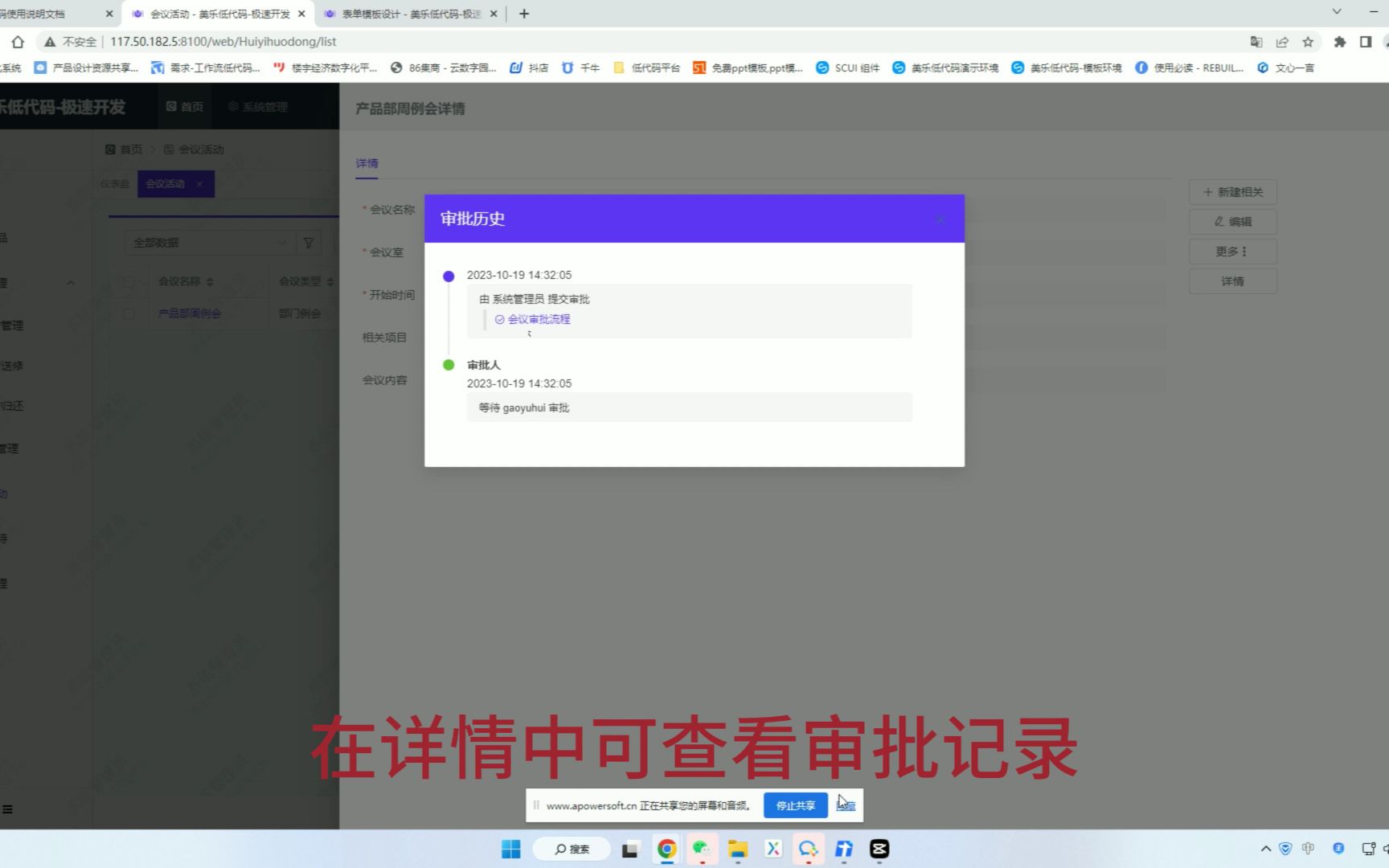Toggle sorting on the 会议名称 column
1389x868 pixels.
click(209, 281)
